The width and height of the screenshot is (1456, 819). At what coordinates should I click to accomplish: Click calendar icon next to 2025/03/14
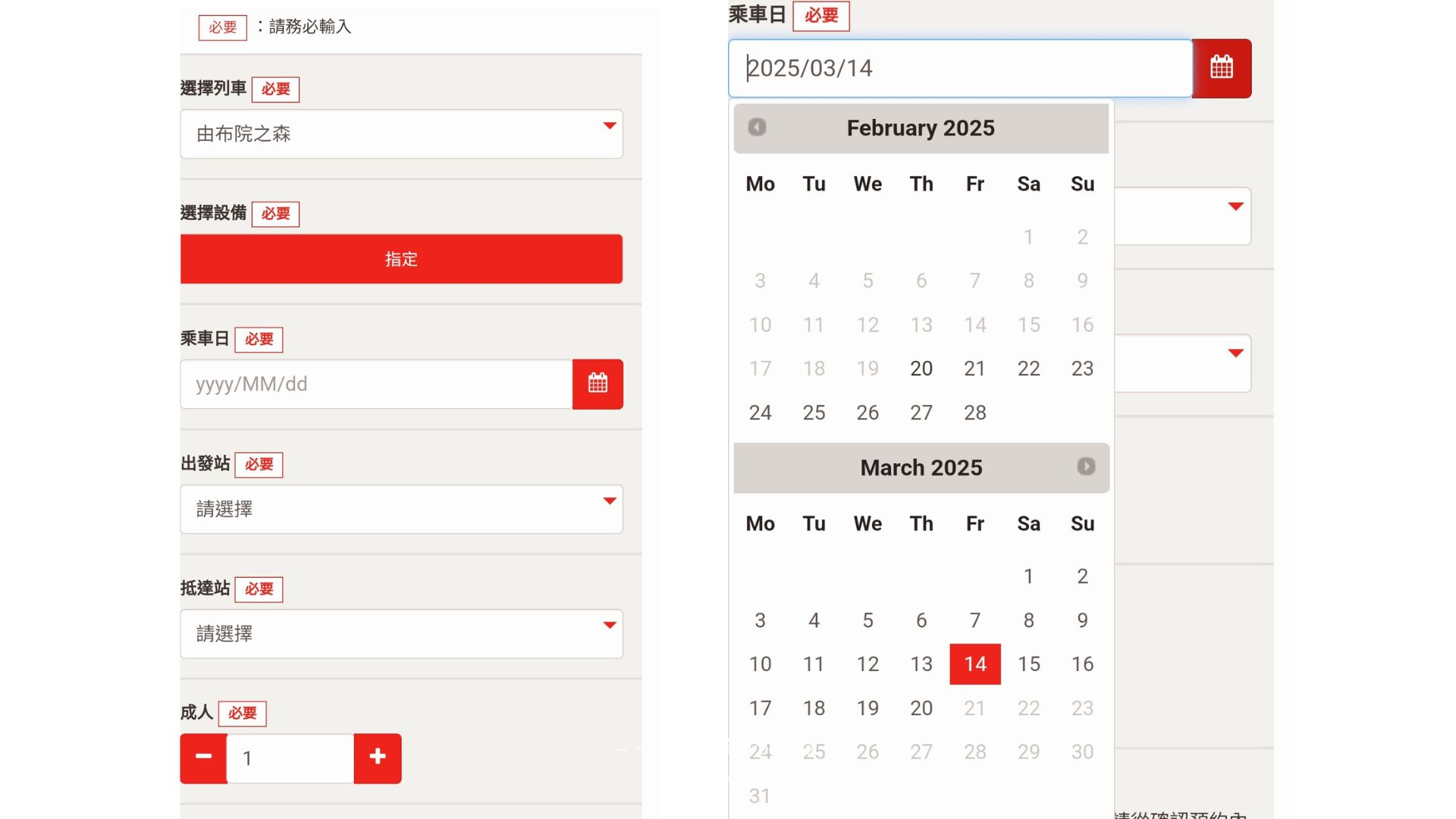point(1222,68)
